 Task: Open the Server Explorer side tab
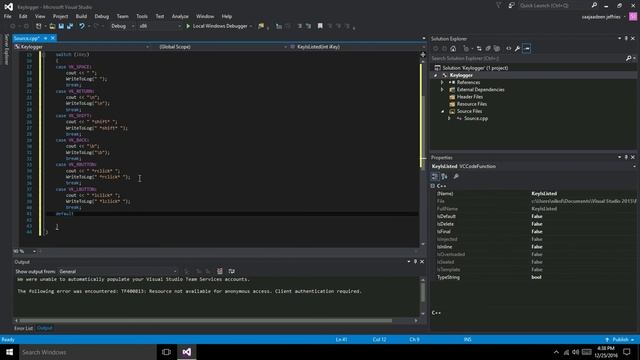click(x=6, y=49)
